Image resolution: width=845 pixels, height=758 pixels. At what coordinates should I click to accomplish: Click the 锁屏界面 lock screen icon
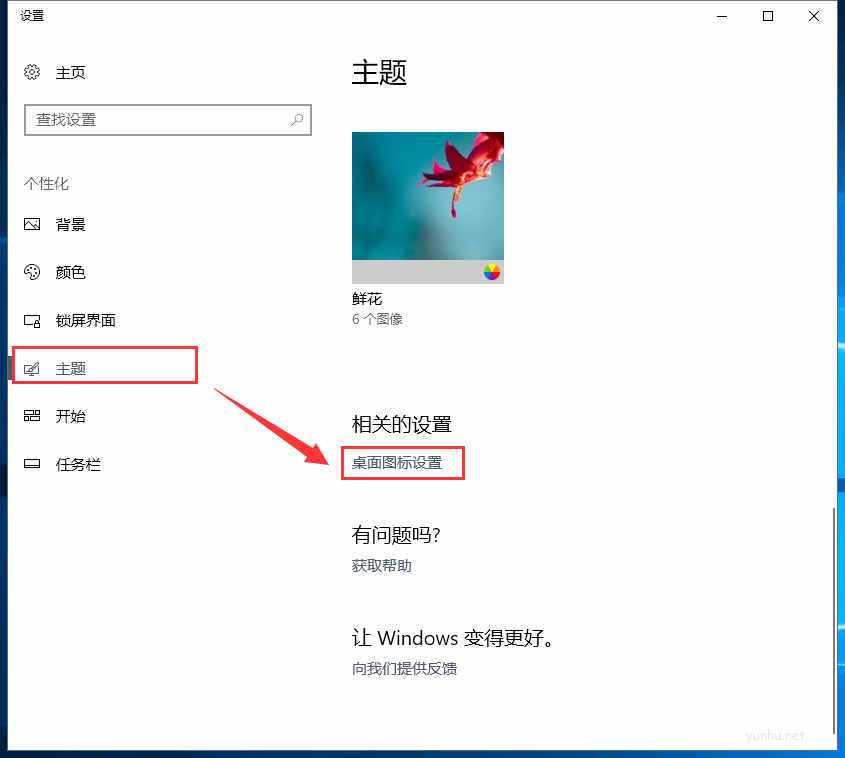click(x=32, y=320)
